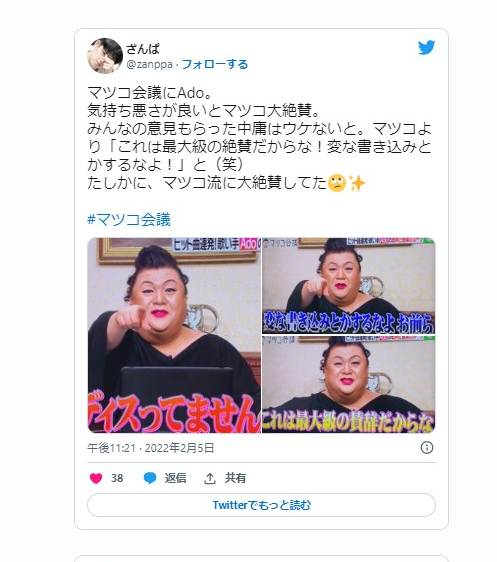Click the 共有 share label
The height and width of the screenshot is (562, 497).
click(235, 478)
